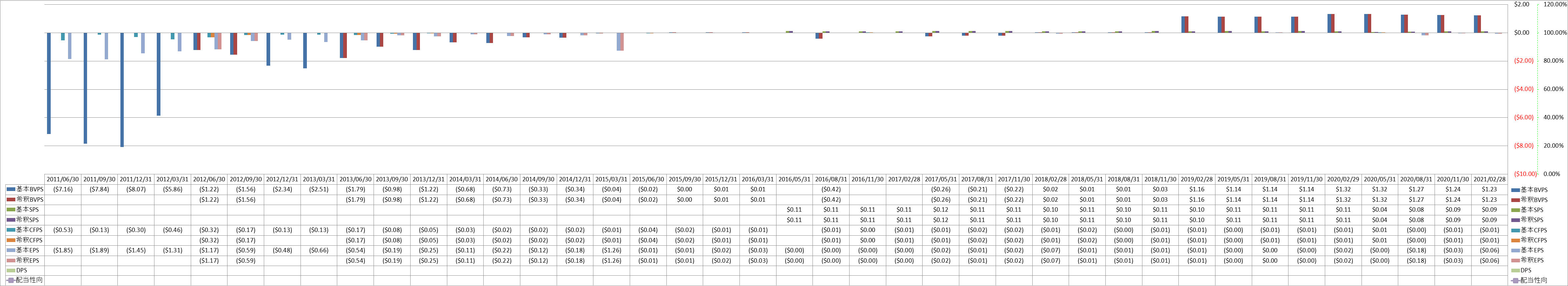1568x286 pixels.
Task: Click 希釈EPS in the right-side legend
Action: (1532, 260)
